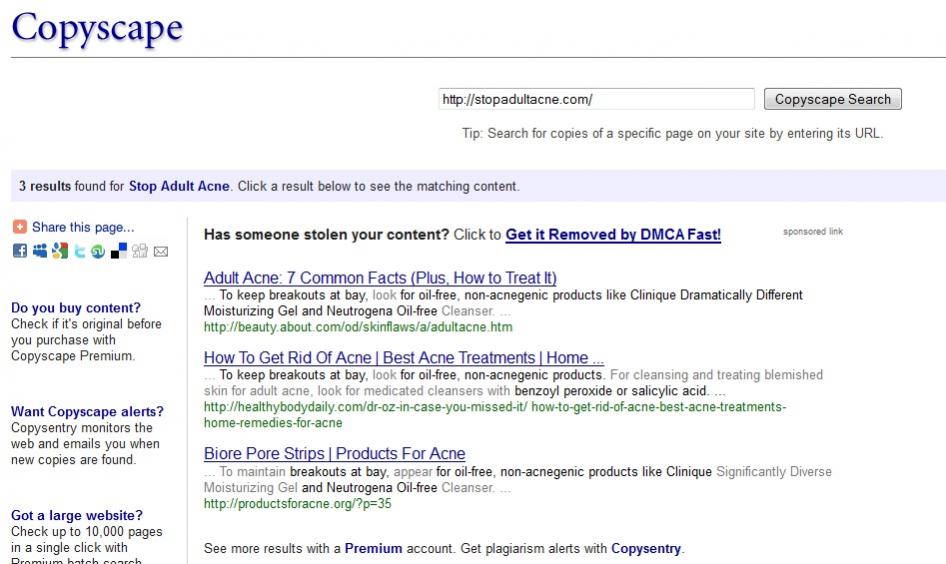Share page on StumbleUpon
The image size is (946, 564).
pyautogui.click(x=98, y=251)
